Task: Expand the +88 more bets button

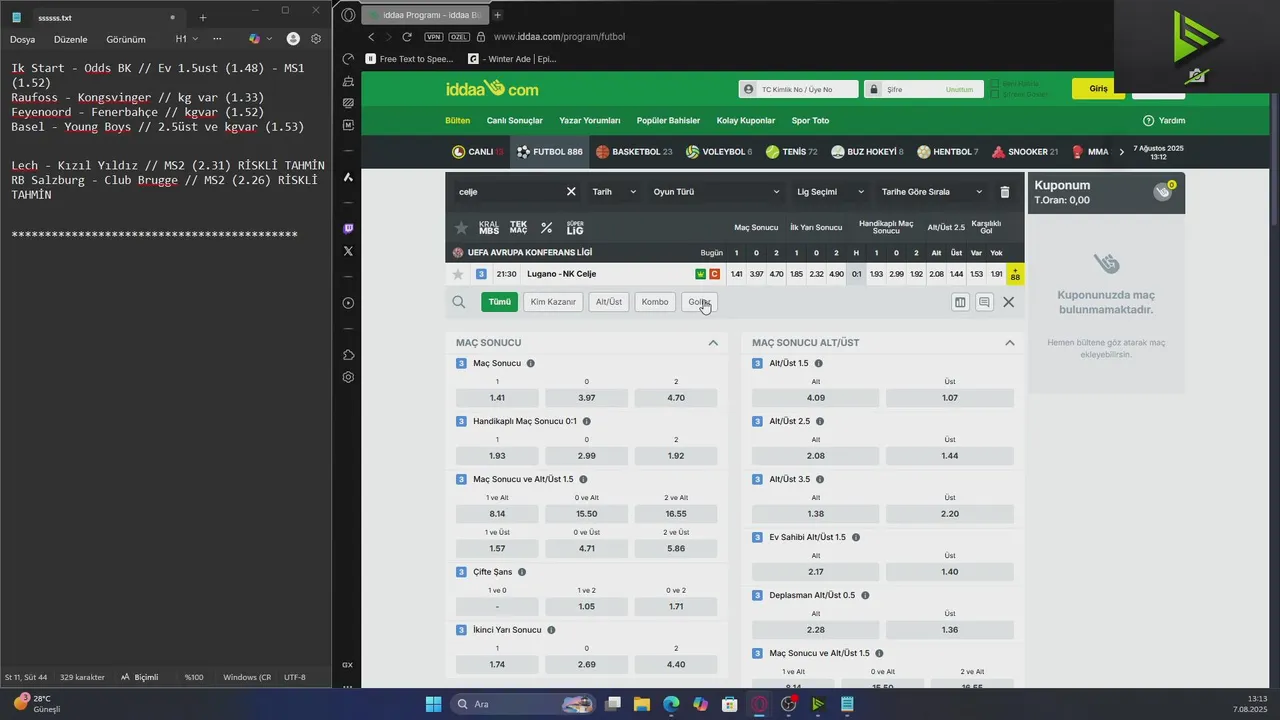Action: pos(1015,274)
